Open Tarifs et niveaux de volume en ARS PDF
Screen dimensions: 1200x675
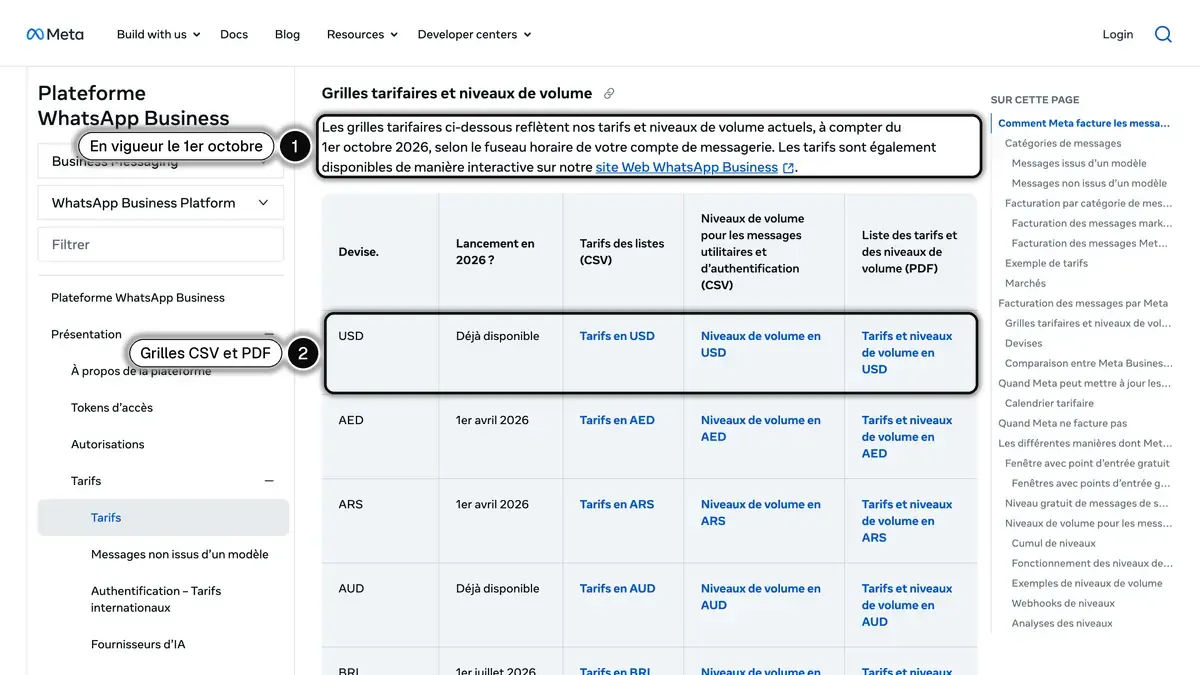(907, 520)
